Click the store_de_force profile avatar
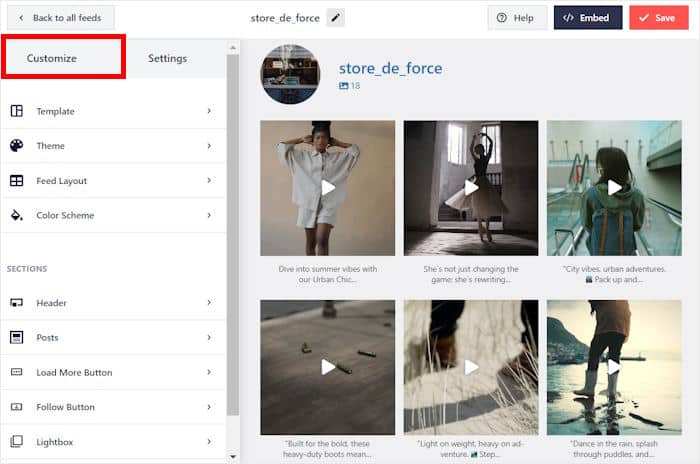Screen dimensions: 700x464 click(x=290, y=75)
